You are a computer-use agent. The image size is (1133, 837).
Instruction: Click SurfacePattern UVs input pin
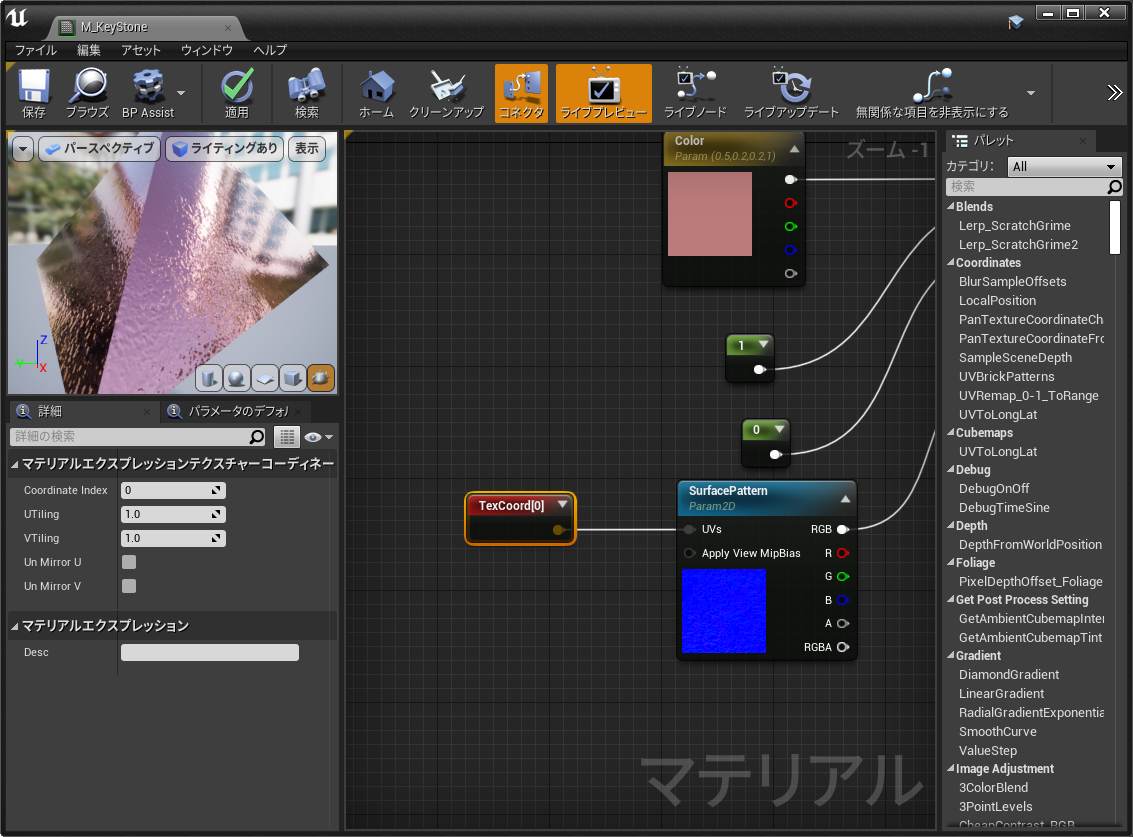tap(689, 529)
